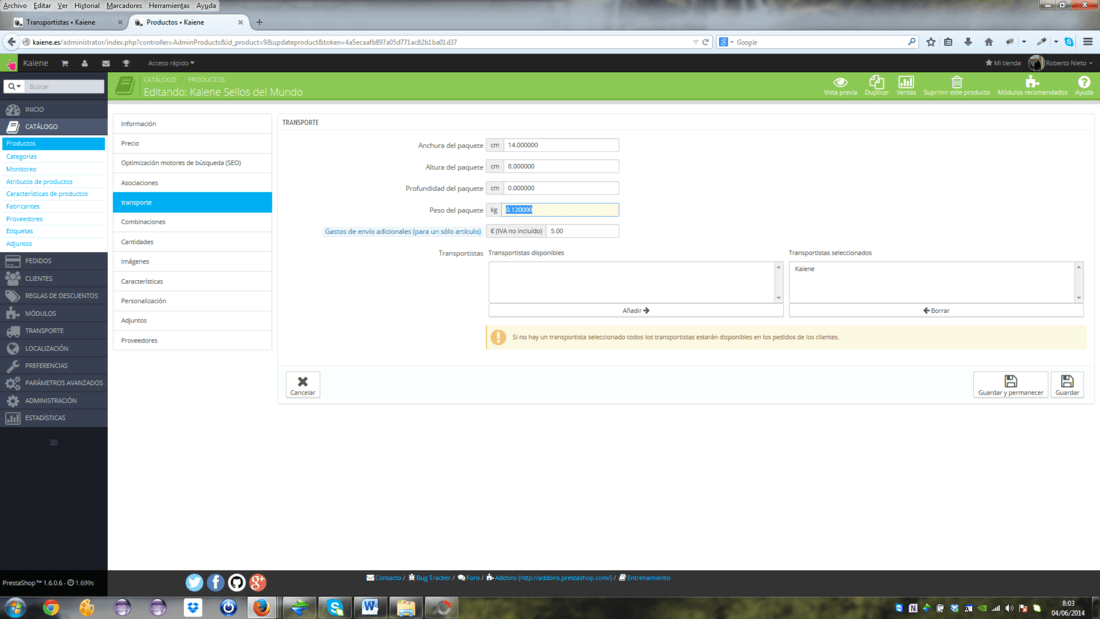Click the trophy icon in header
The width and height of the screenshot is (1100, 619).
(x=126, y=63)
